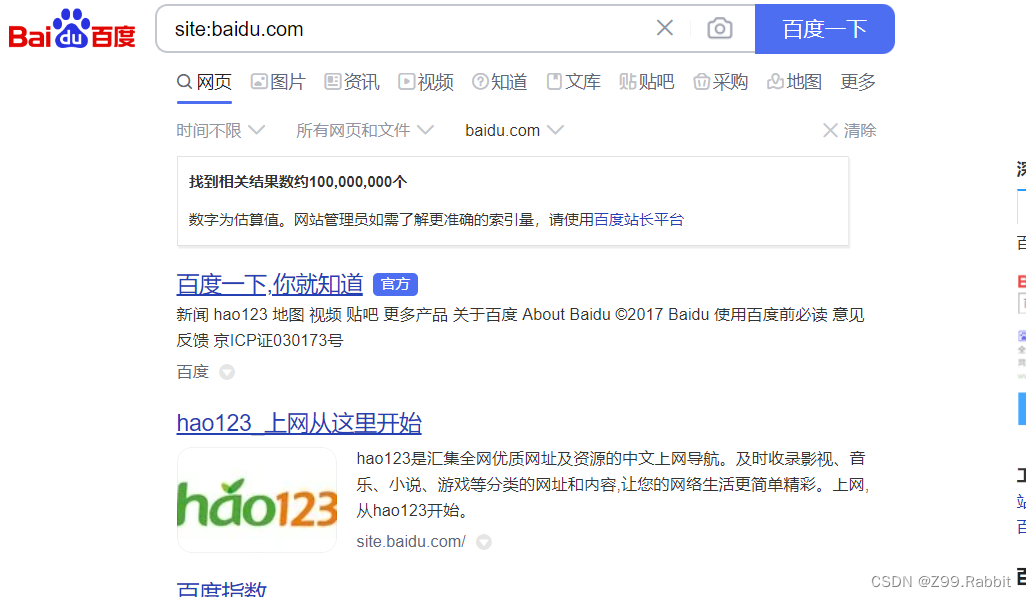
Task: Open result 百度一下,你就知道
Action: click(270, 284)
